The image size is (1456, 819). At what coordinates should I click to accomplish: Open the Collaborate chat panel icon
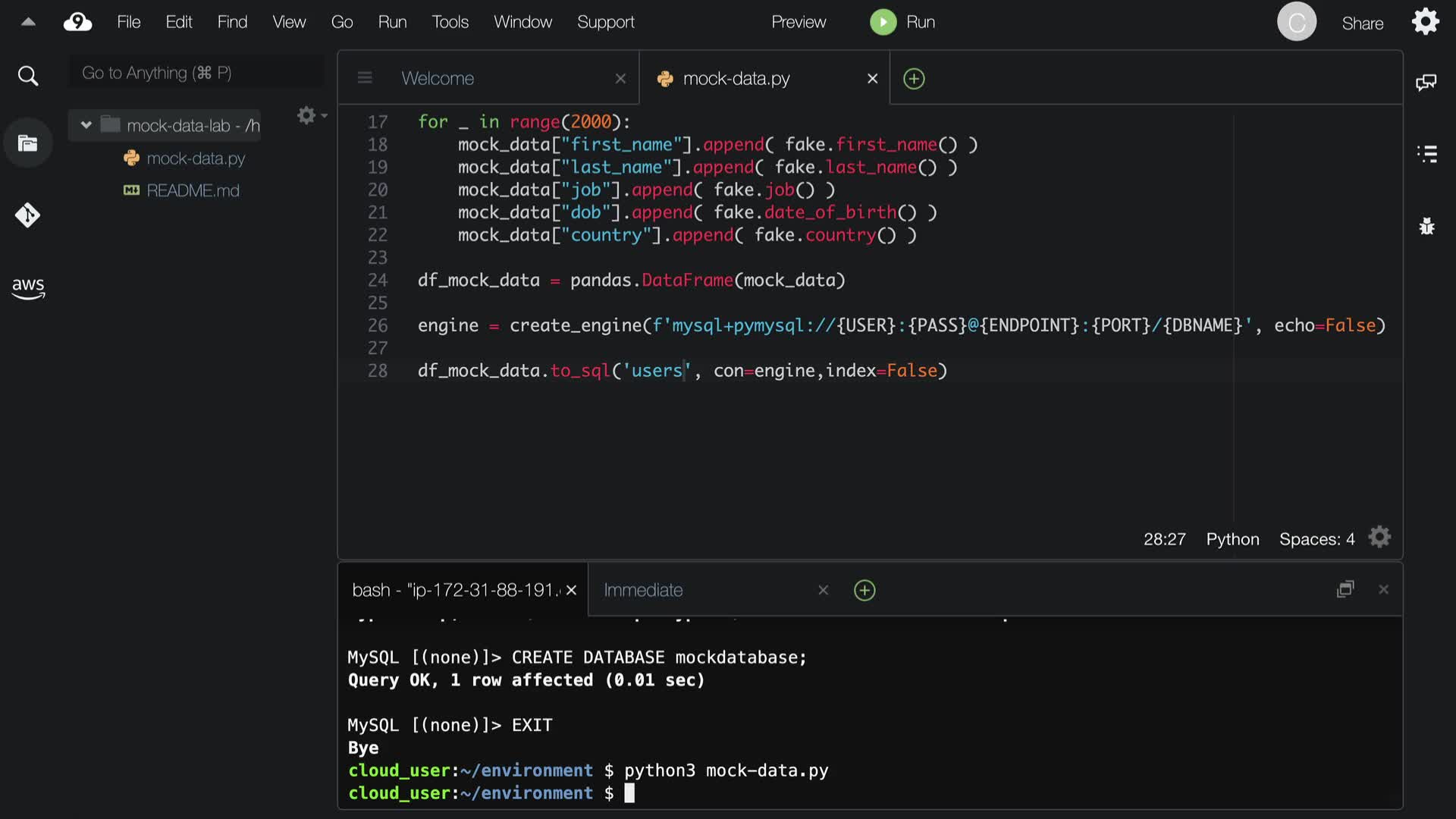click(1426, 82)
